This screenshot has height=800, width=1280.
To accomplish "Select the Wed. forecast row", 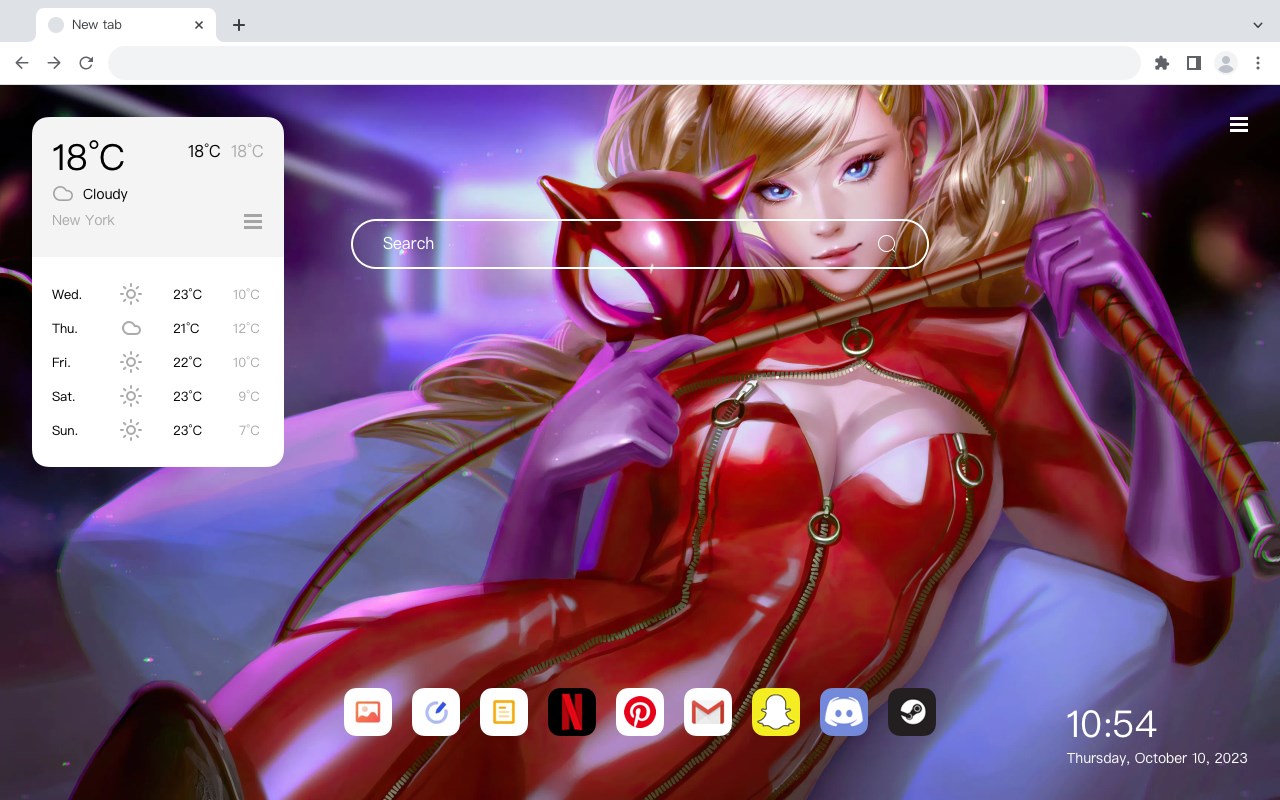I will [x=158, y=294].
